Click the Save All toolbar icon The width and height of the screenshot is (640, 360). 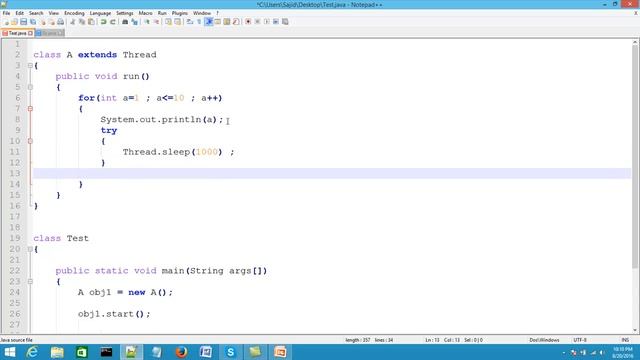click(33, 22)
